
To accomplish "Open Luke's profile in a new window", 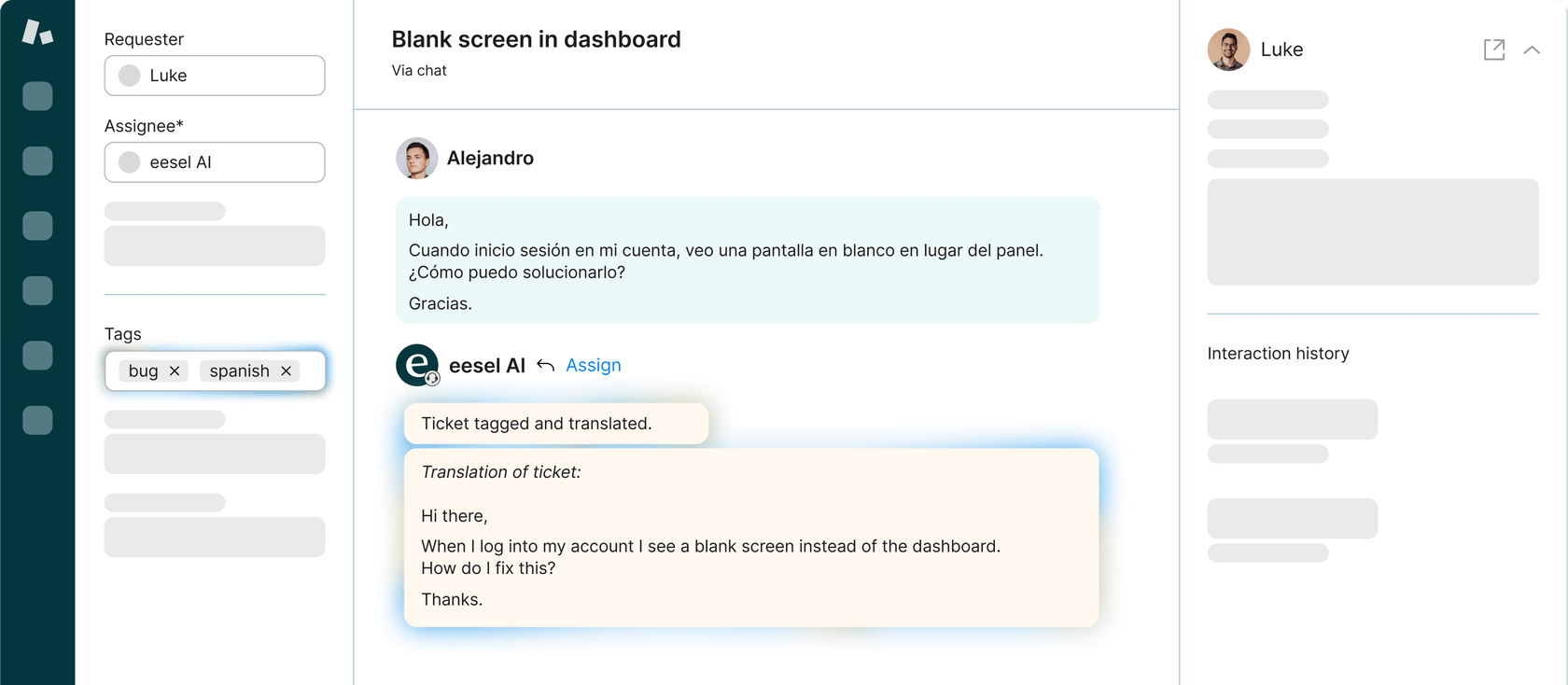I will point(1493,49).
